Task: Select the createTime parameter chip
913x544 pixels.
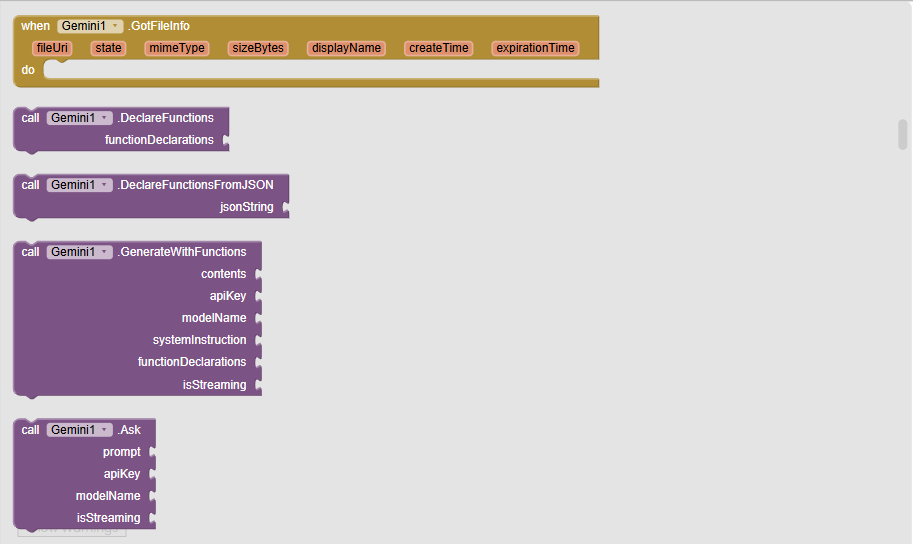Action: point(438,48)
